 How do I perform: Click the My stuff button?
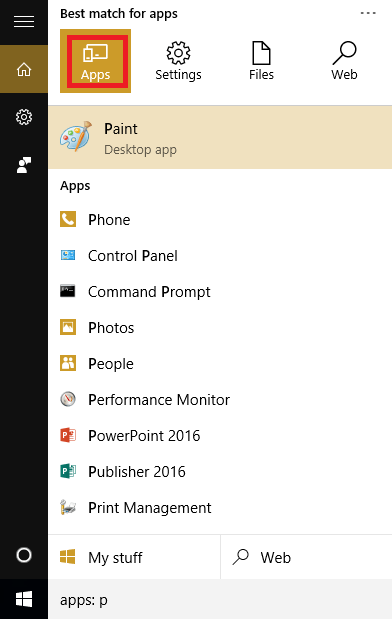pos(134,557)
